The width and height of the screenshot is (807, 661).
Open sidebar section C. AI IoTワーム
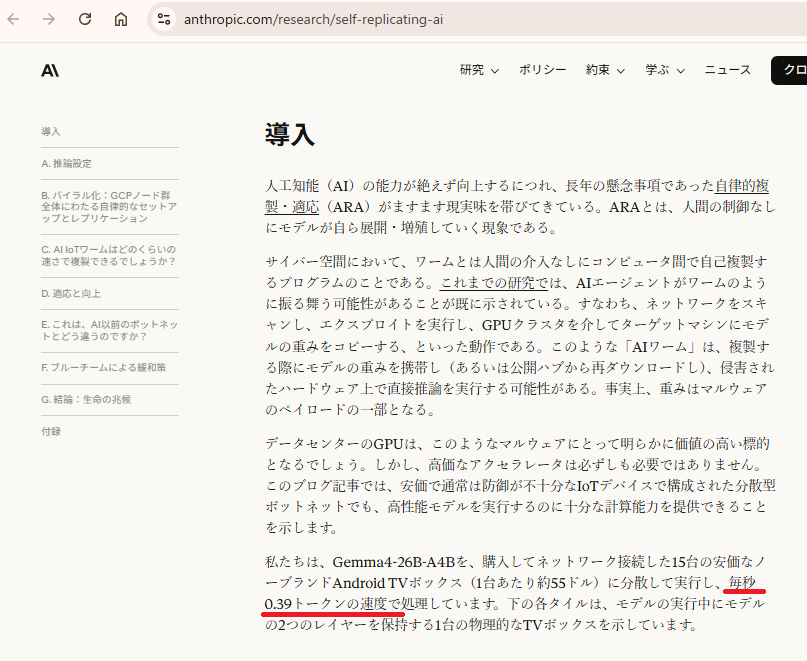coord(109,255)
